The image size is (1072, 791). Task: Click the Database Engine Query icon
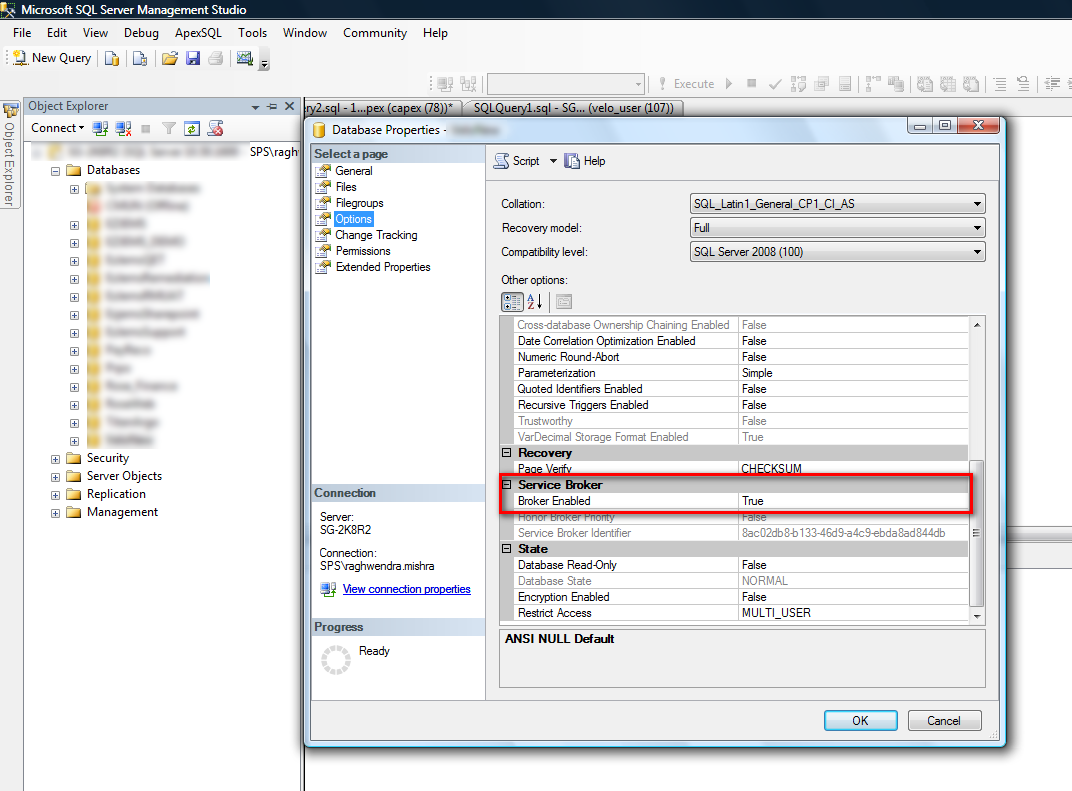click(x=112, y=59)
